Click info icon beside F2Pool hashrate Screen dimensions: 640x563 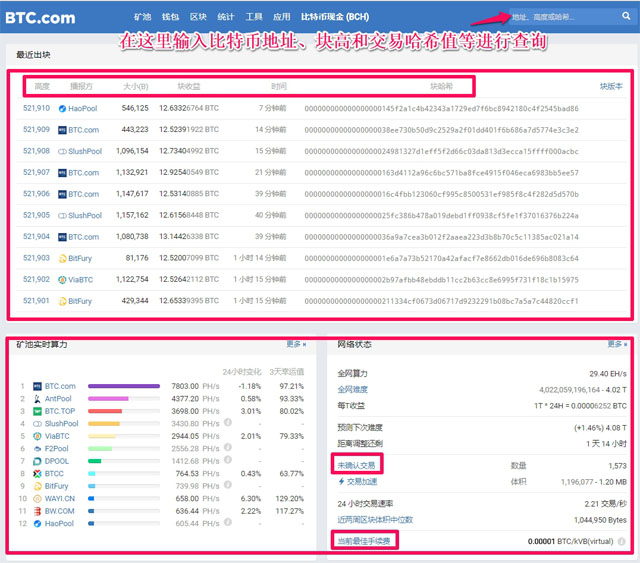228,447
